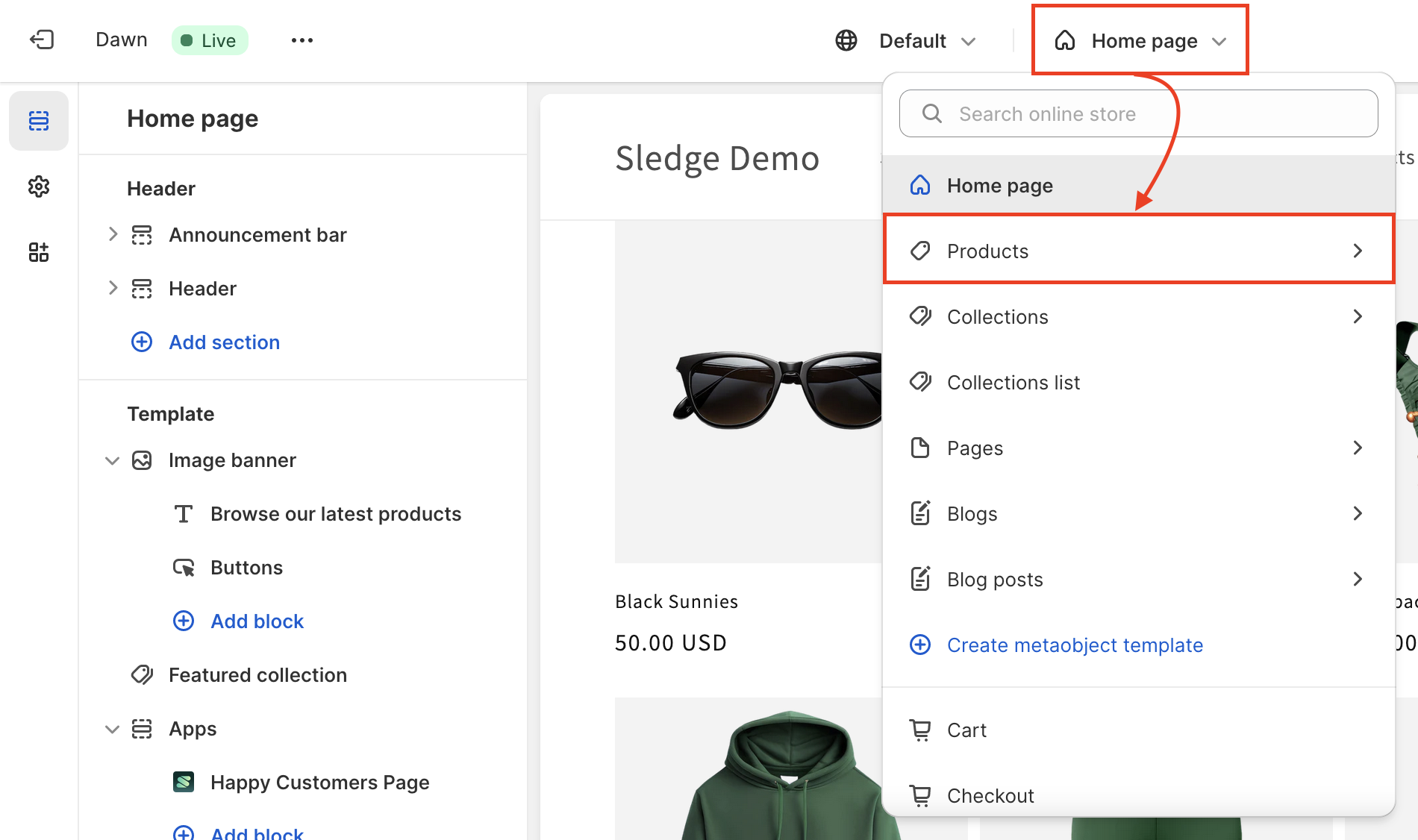Select the Sections sidebar icon

(39, 120)
